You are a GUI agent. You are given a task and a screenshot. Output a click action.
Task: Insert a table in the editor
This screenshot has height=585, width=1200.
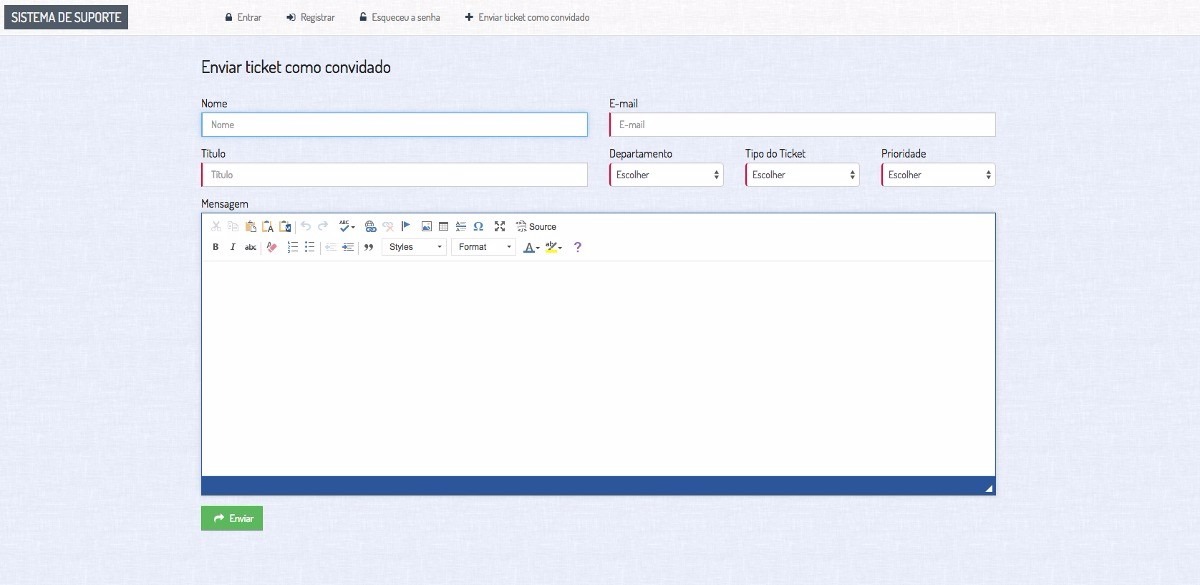444,227
